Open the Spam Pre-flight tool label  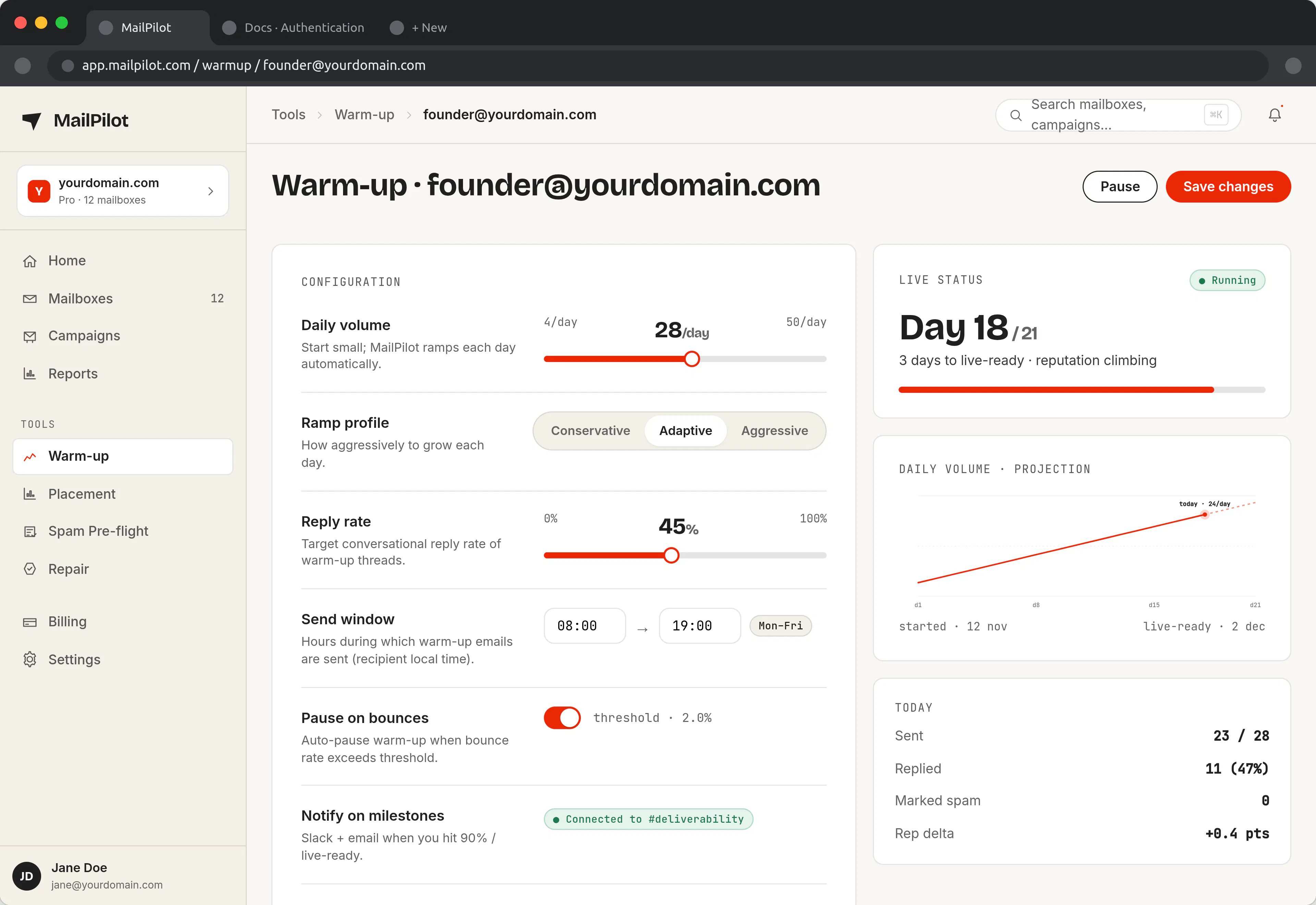click(98, 531)
